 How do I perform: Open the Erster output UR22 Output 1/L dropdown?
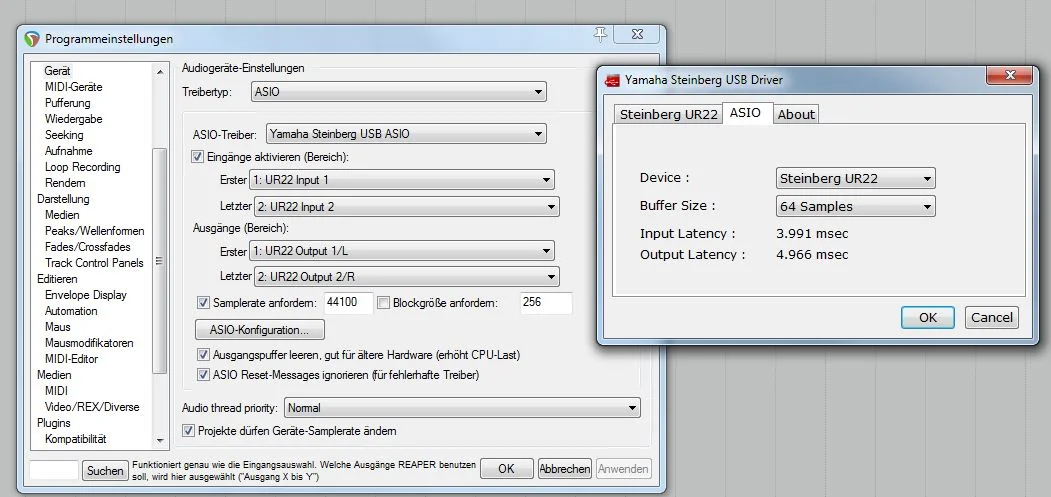tap(401, 252)
